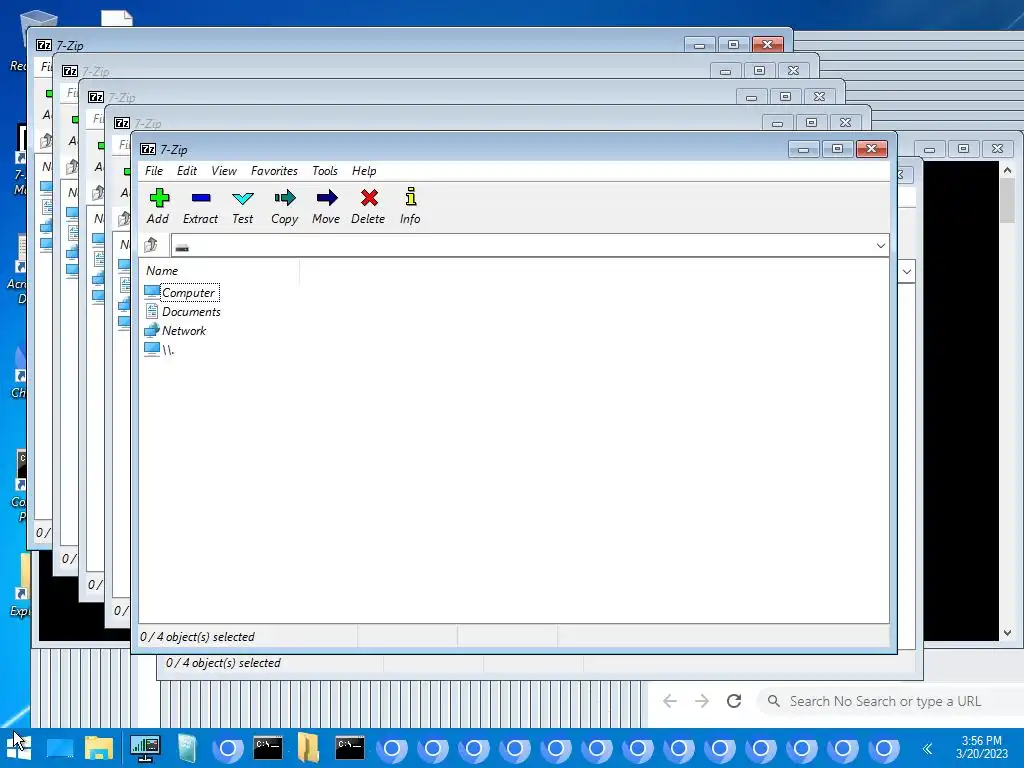Click the zipped yellow folder taskbar icon
This screenshot has width=1024, height=768.
click(x=308, y=748)
